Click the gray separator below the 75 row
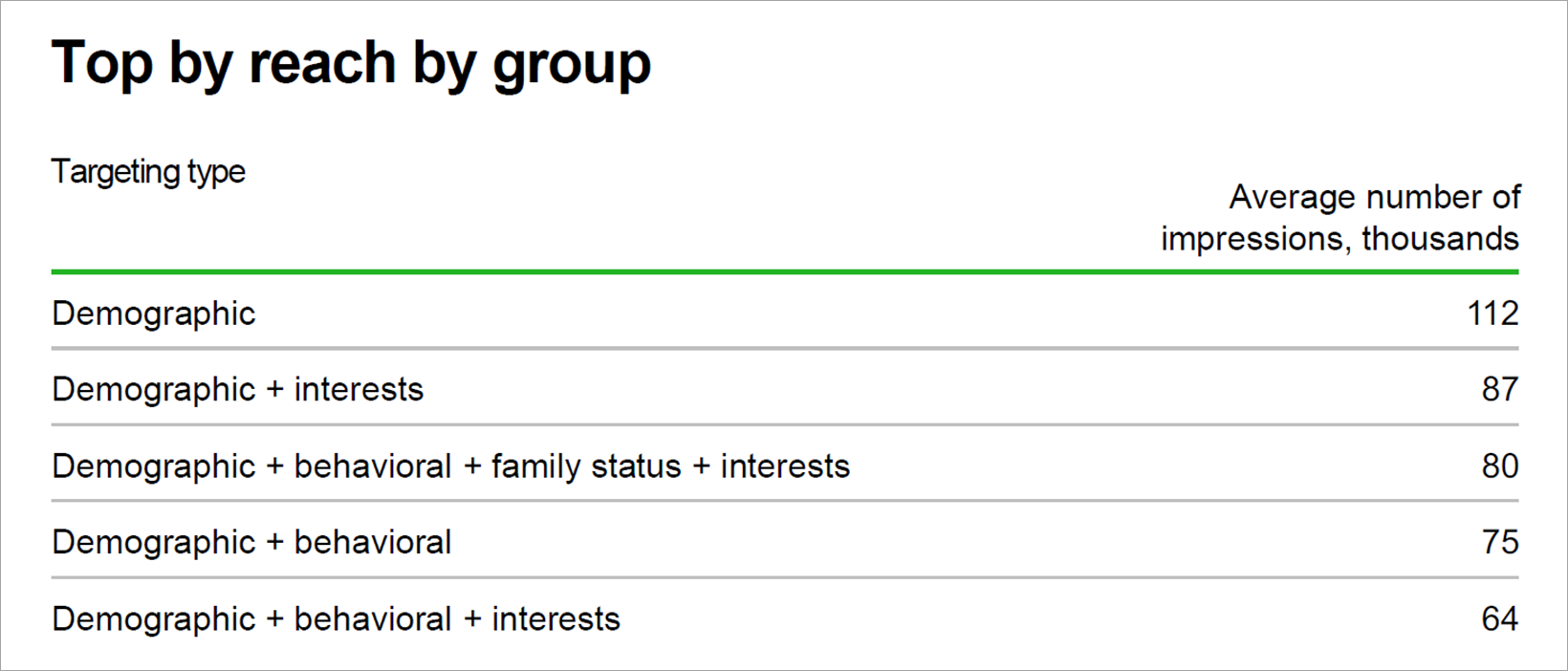1568x671 pixels. [784, 577]
